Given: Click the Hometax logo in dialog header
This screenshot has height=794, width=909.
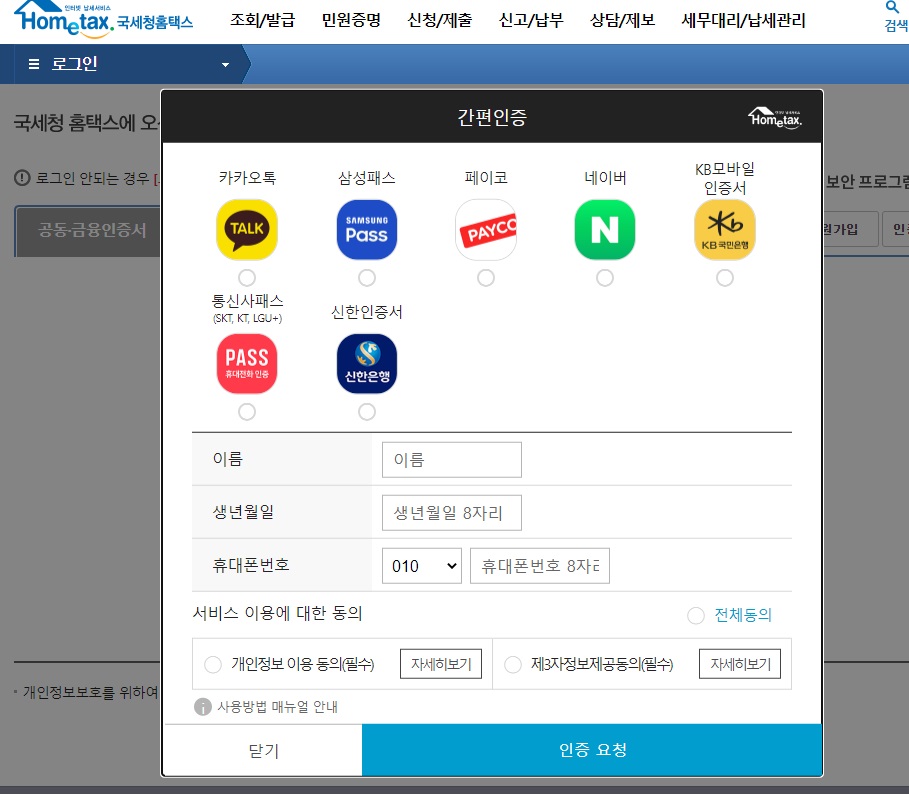Looking at the screenshot, I should point(775,118).
